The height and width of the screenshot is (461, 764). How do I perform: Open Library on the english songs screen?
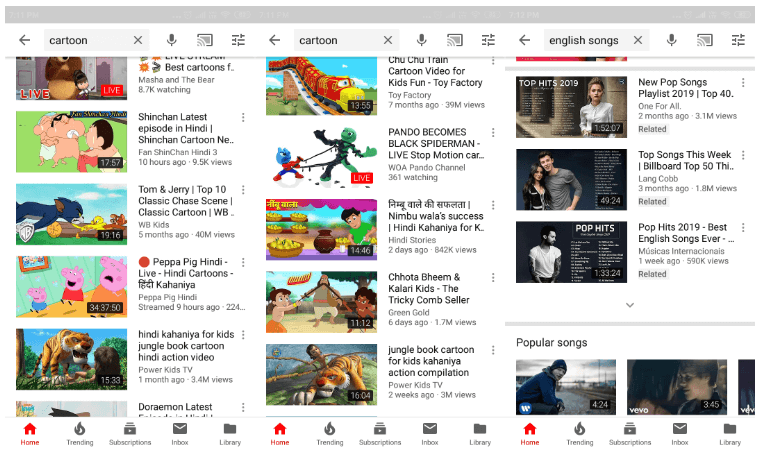click(x=730, y=434)
